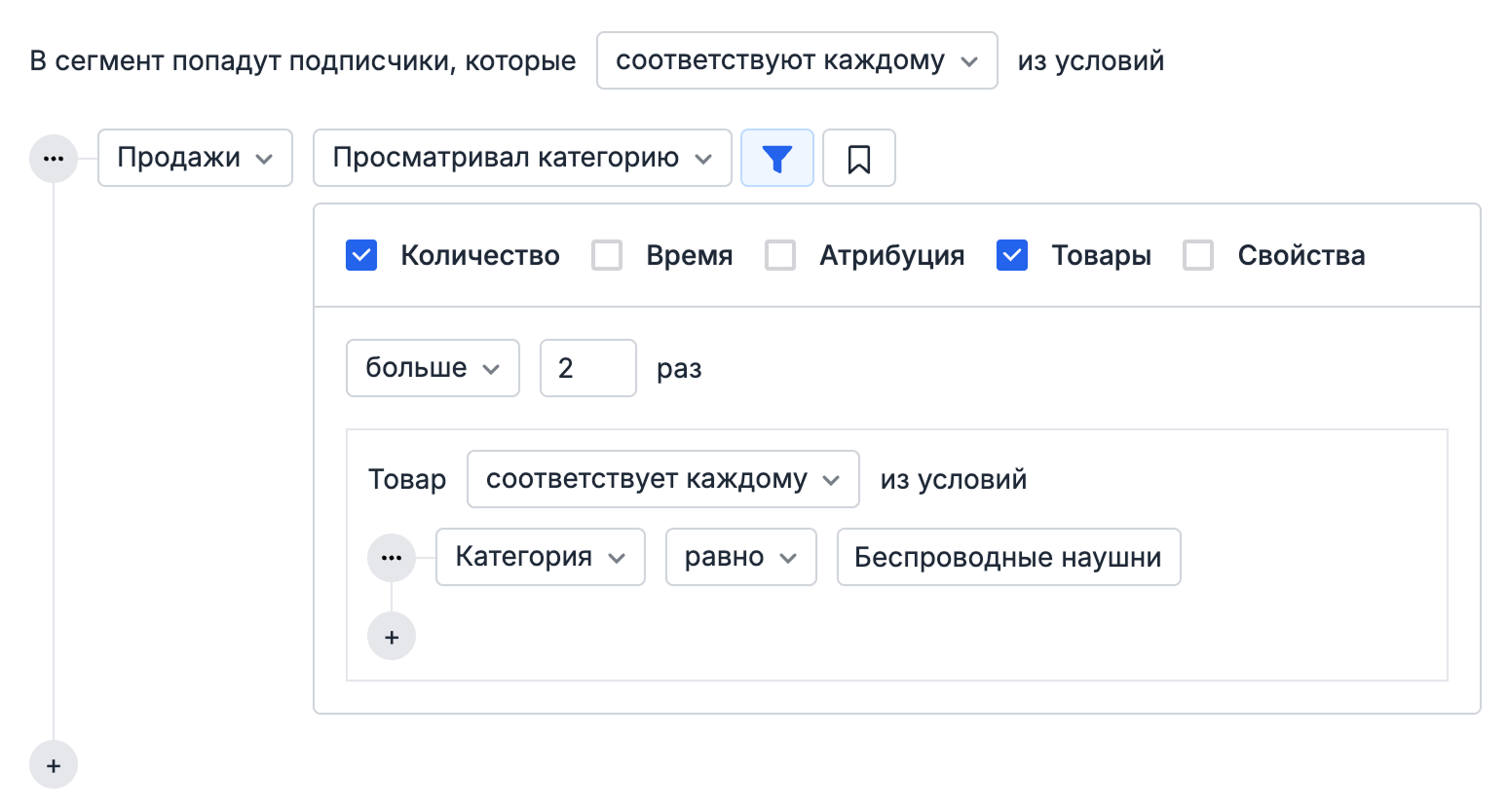The image size is (1508, 812).
Task: Click the bookmark icon to save condition
Action: coord(858,157)
